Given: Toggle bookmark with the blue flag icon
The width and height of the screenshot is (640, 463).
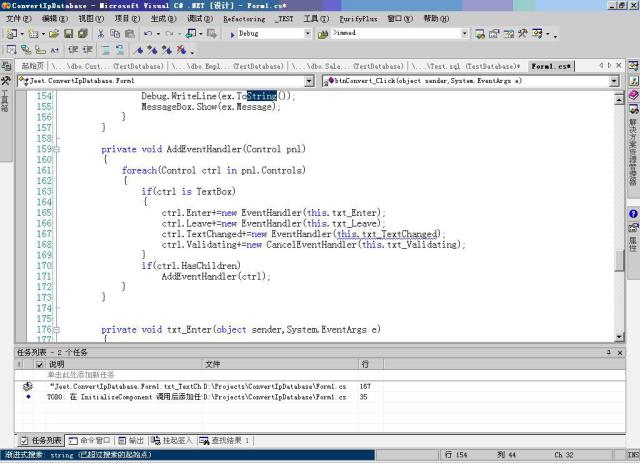Looking at the screenshot, I should 139,50.
